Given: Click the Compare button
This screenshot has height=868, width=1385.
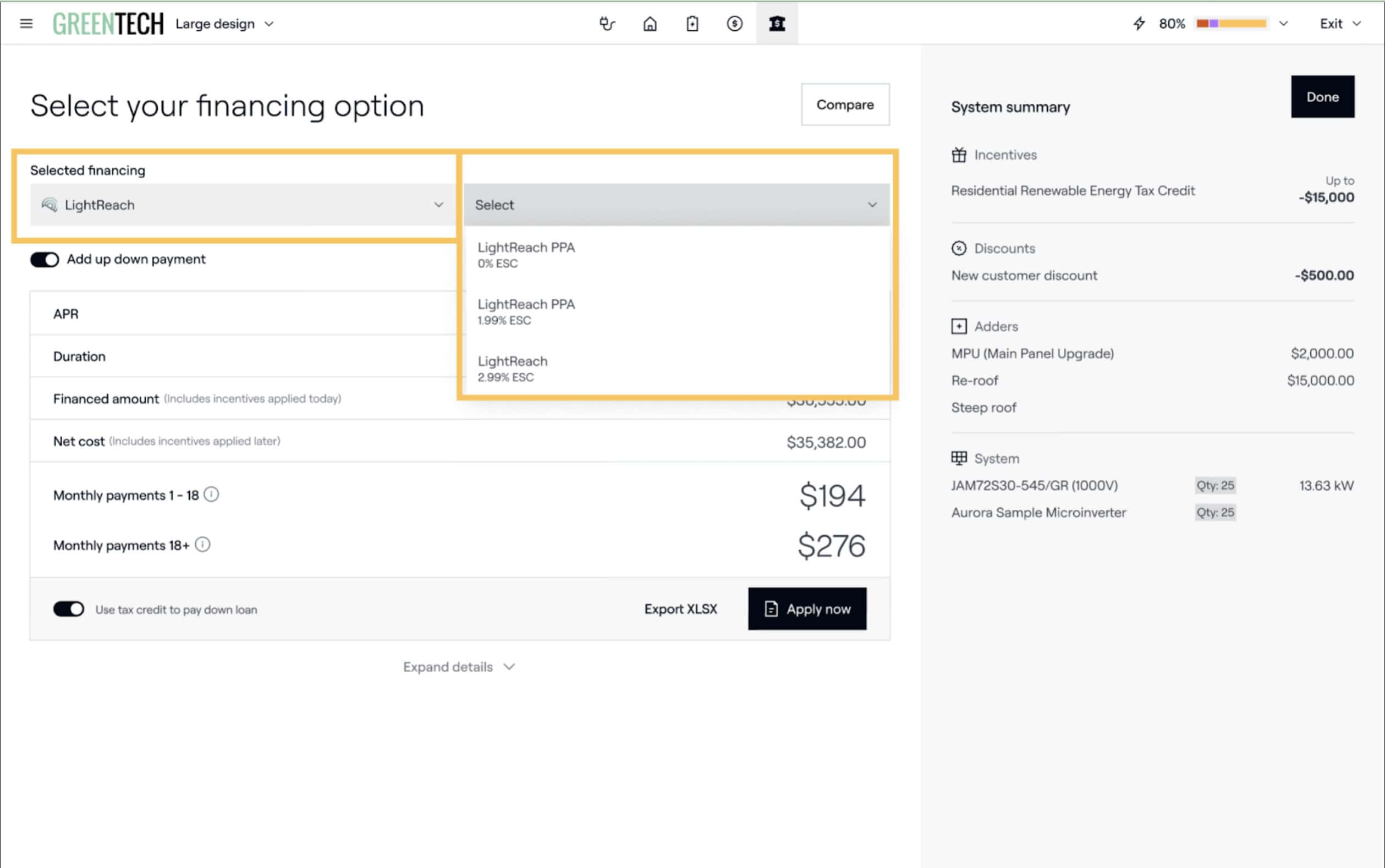Looking at the screenshot, I should [x=844, y=105].
